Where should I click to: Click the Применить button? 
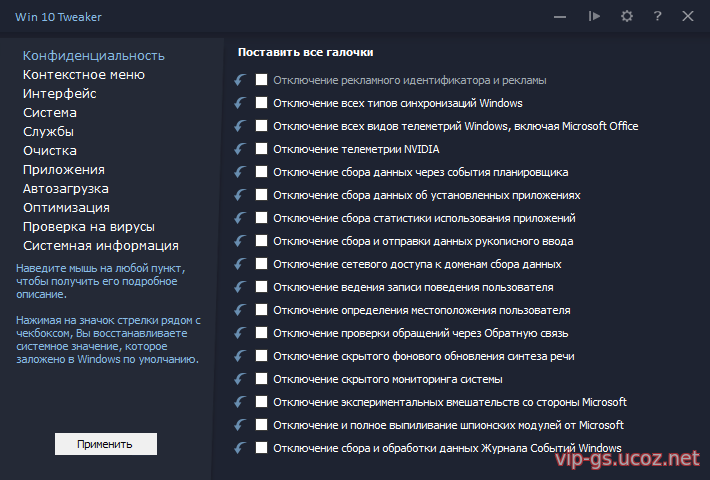[106, 444]
